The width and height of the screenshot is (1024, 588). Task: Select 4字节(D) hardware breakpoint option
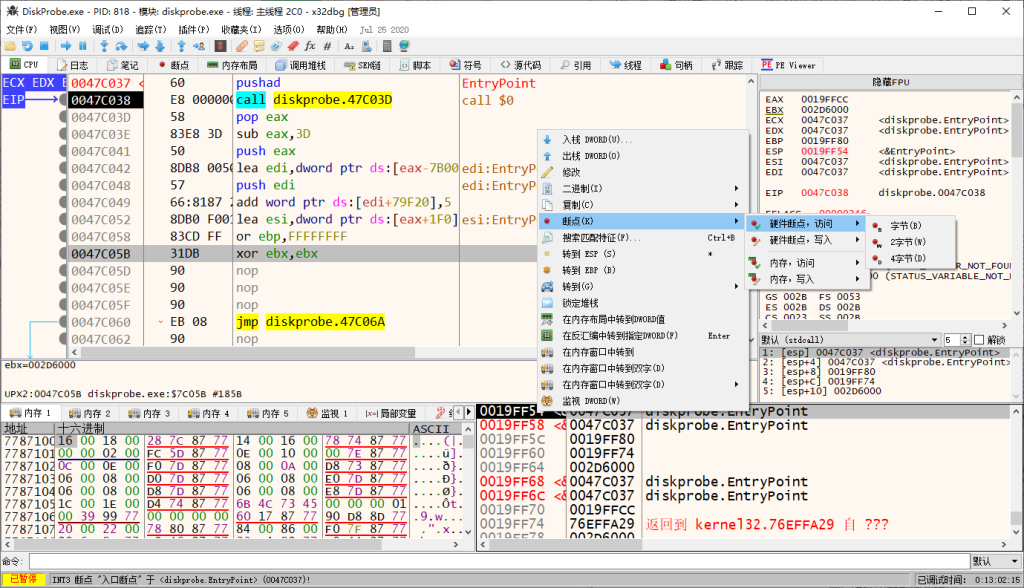(912, 258)
